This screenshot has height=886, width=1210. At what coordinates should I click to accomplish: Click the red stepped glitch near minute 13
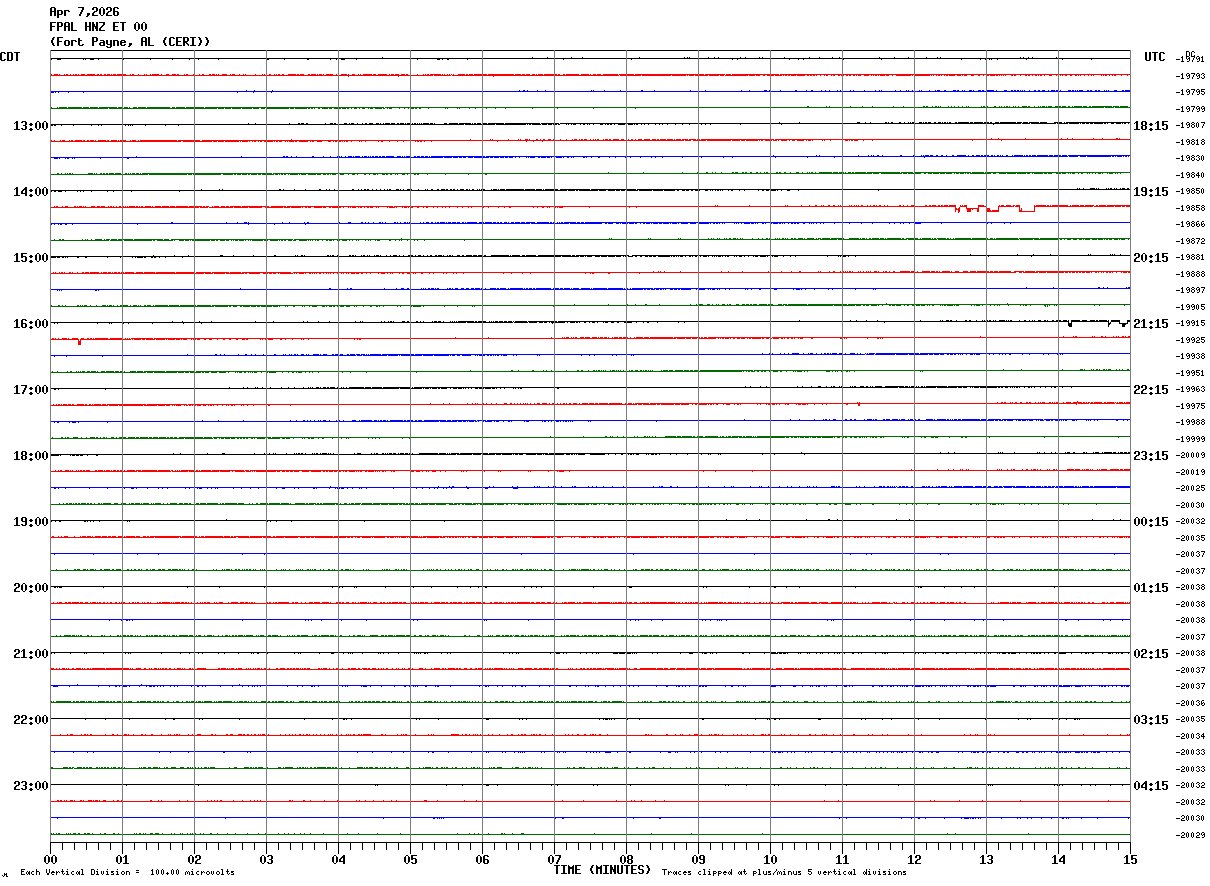pos(995,208)
